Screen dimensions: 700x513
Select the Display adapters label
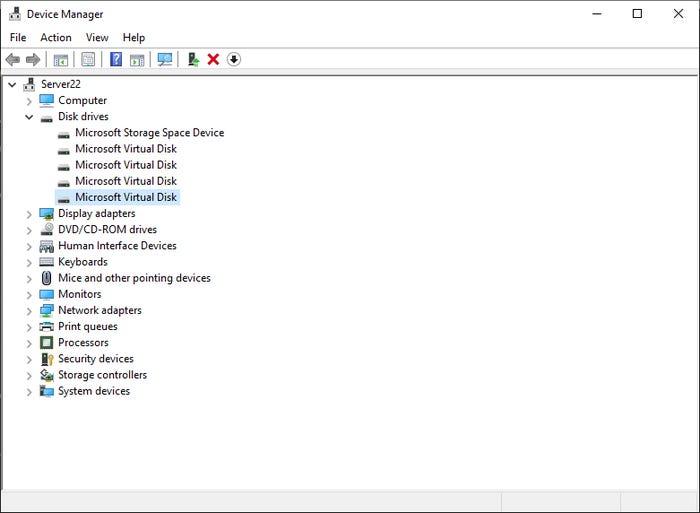[97, 213]
